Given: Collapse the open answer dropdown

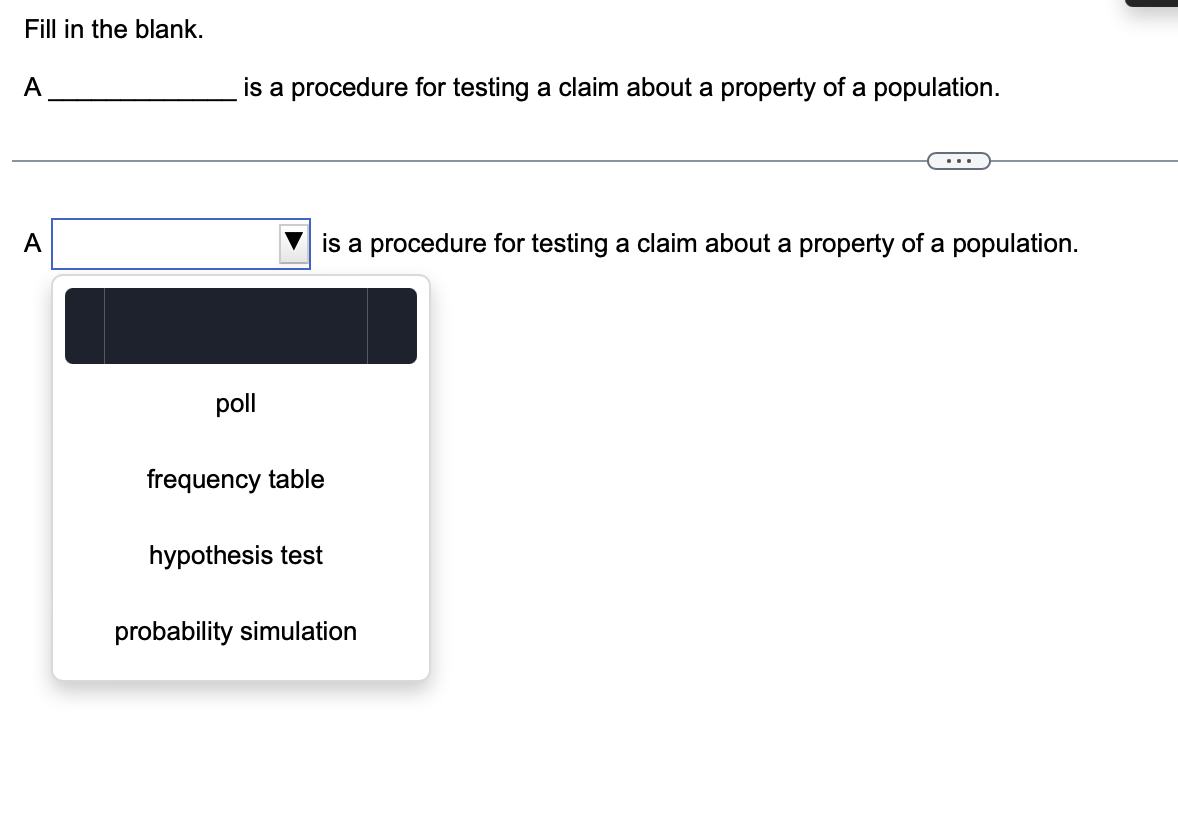Looking at the screenshot, I should point(293,242).
